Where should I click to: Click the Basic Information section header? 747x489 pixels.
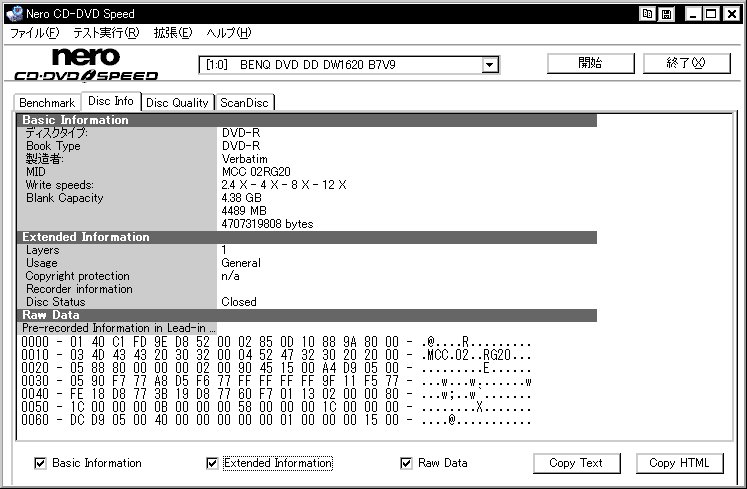point(307,120)
